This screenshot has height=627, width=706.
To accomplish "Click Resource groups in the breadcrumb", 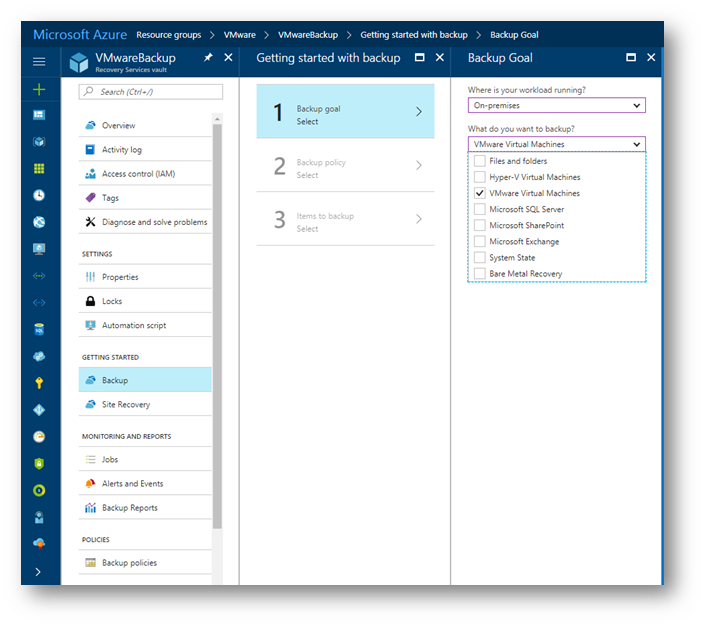I will tap(168, 35).
